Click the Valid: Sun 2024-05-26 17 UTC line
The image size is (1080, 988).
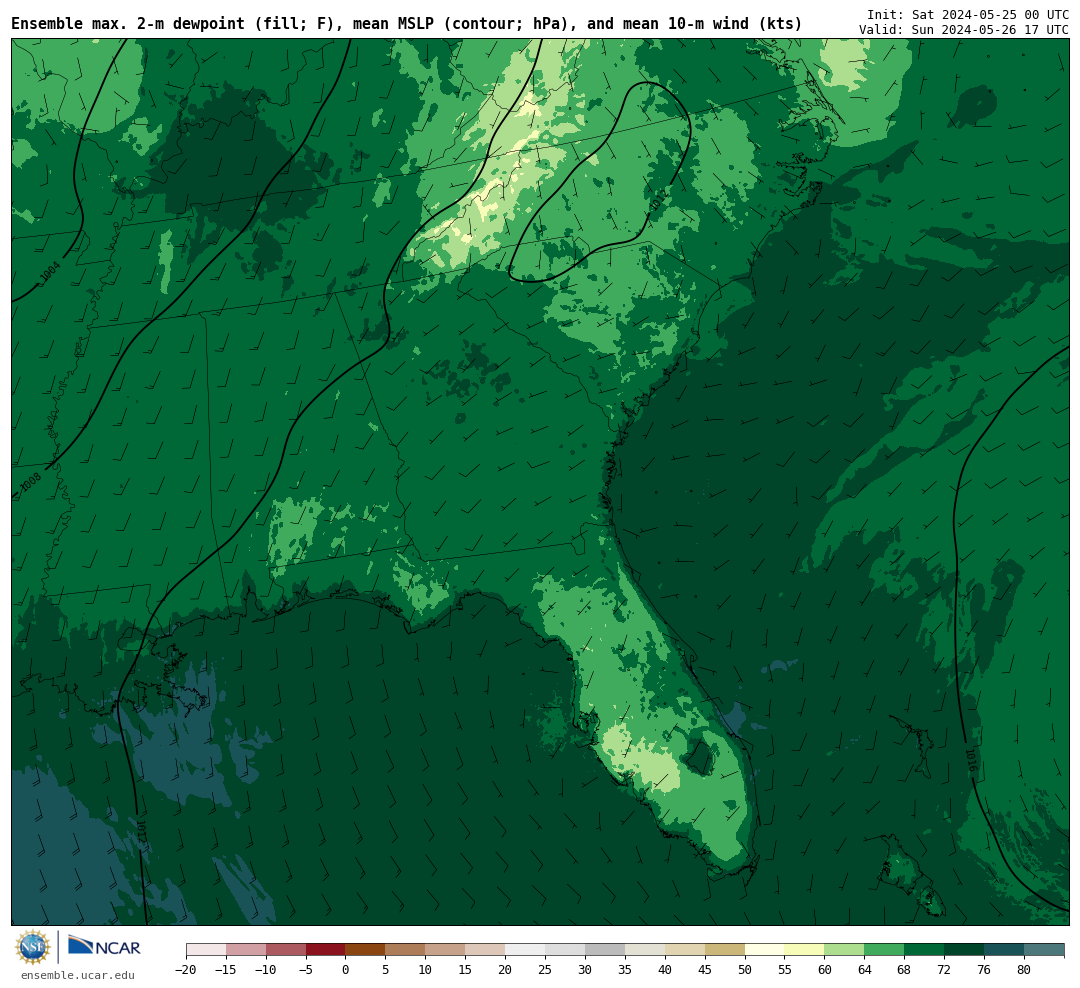coord(964,30)
